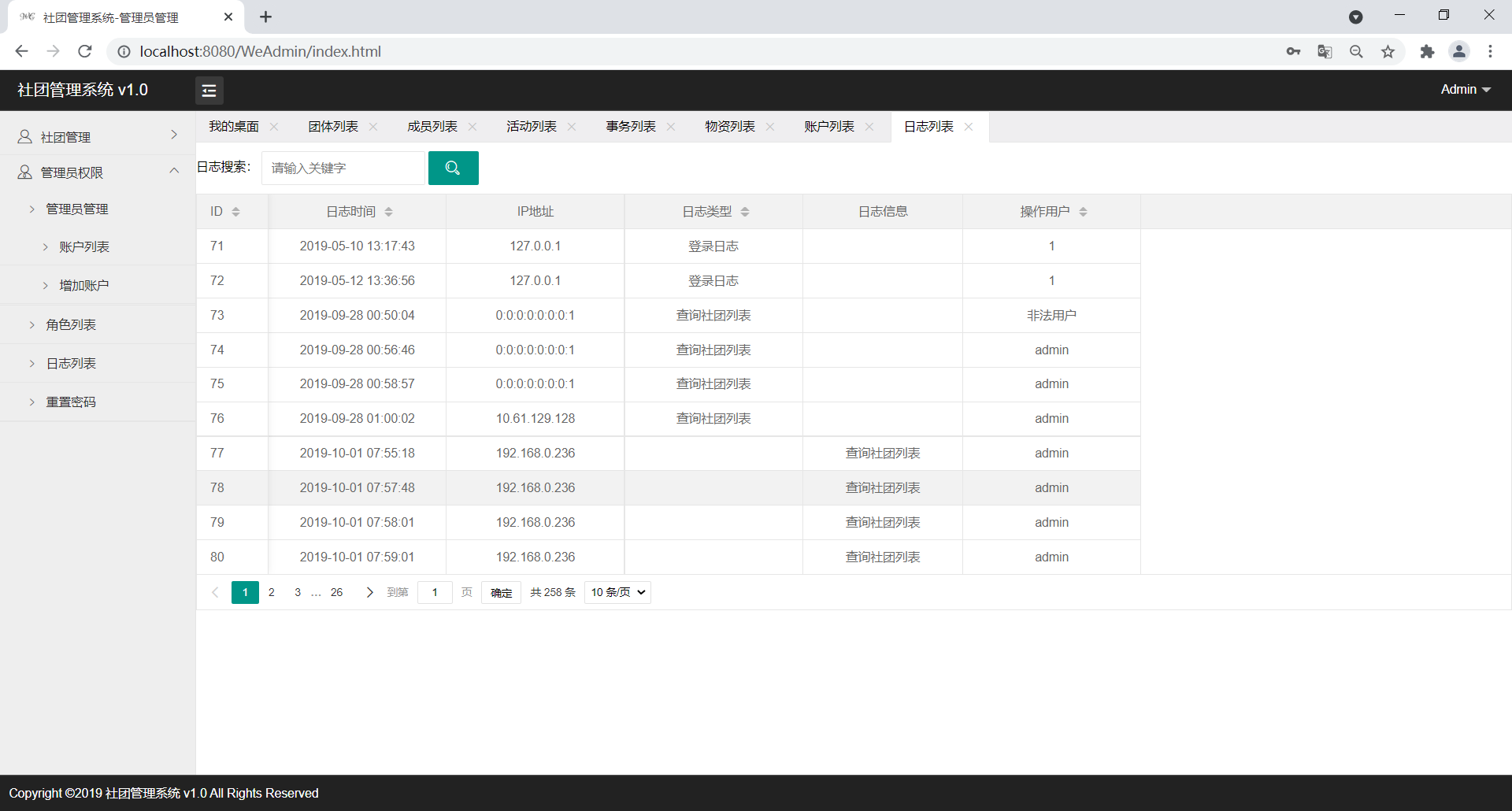Open 账户列表 in the sidebar
This screenshot has width=1512, height=811.
point(98,246)
